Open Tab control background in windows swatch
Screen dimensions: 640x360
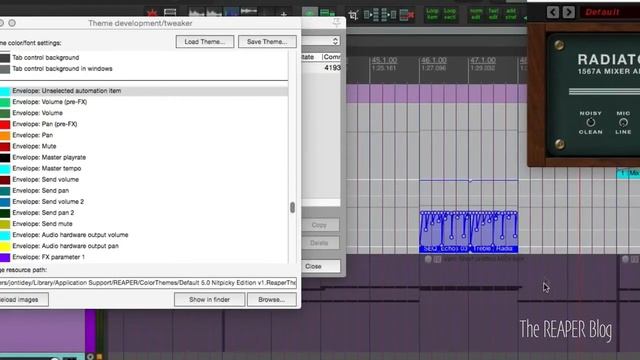click(5, 69)
